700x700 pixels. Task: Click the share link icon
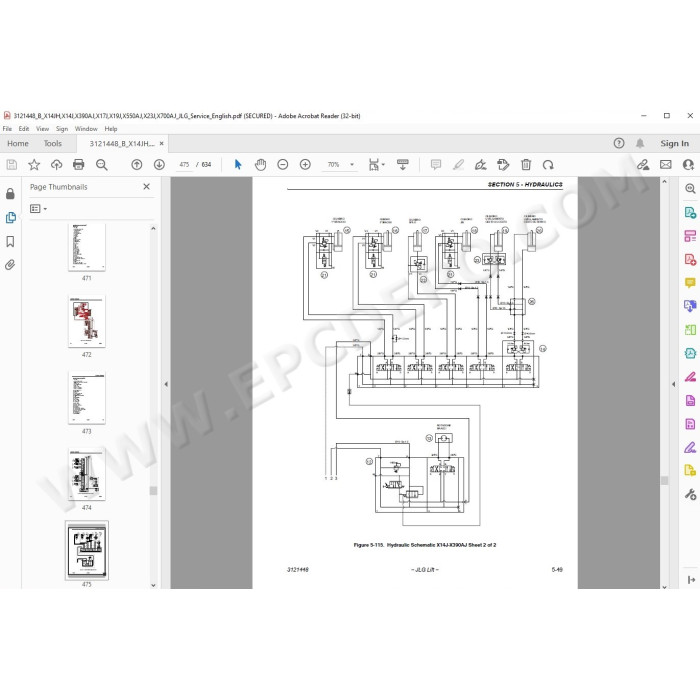tap(643, 165)
